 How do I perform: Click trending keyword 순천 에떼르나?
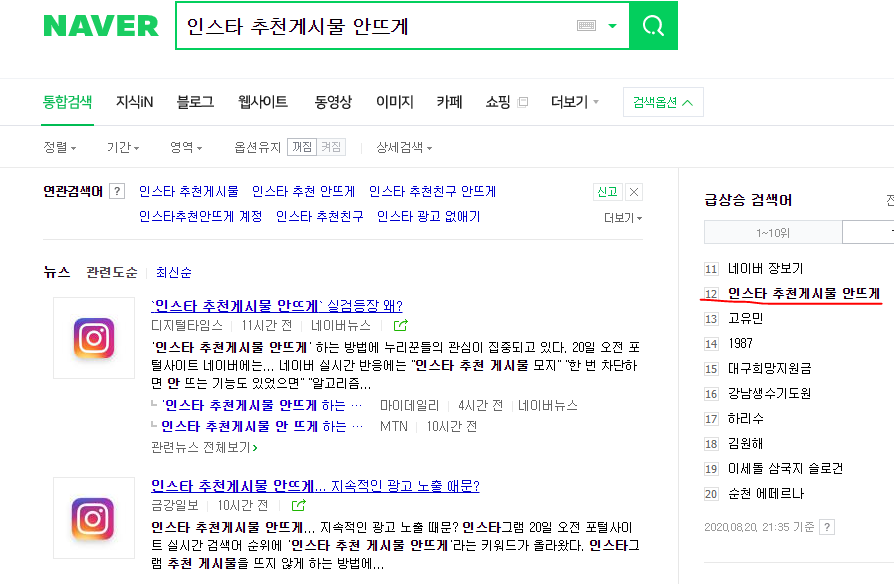coord(766,494)
